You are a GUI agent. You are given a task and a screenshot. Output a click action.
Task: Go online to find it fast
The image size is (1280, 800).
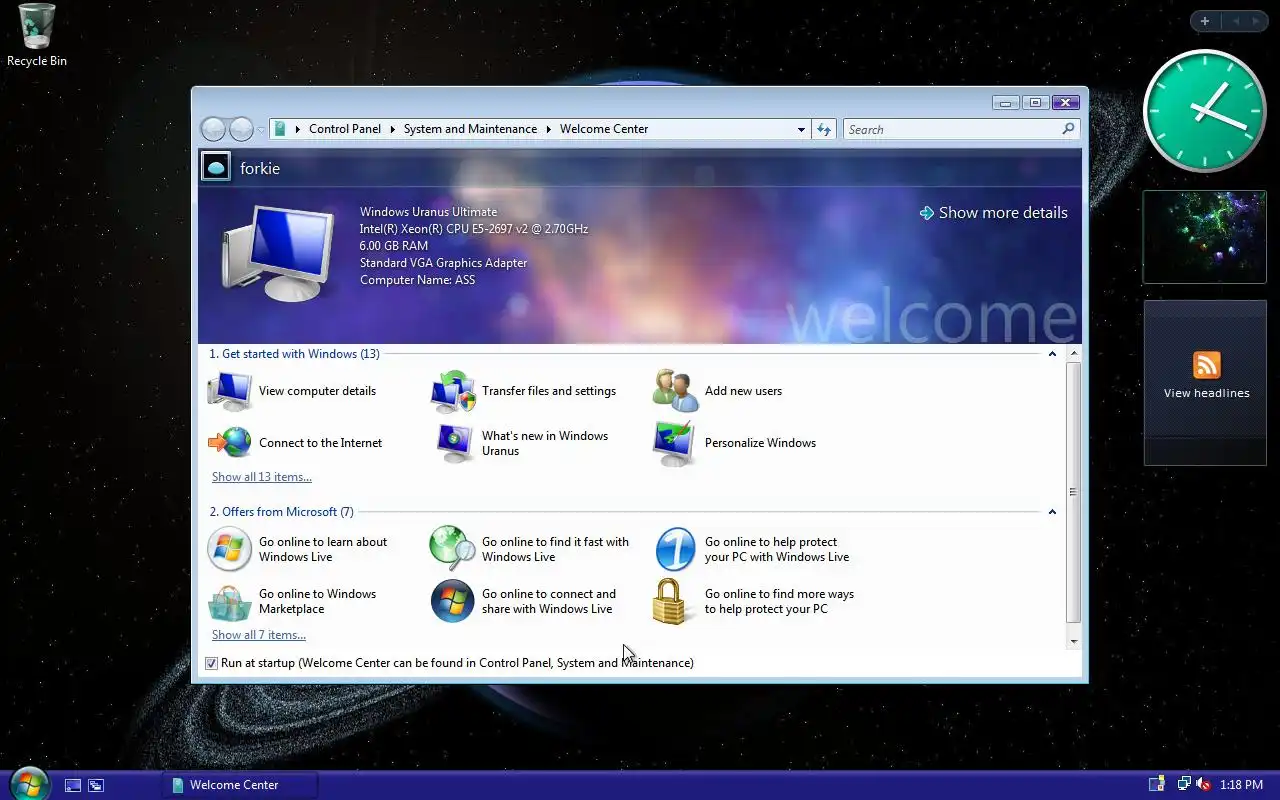pos(530,549)
